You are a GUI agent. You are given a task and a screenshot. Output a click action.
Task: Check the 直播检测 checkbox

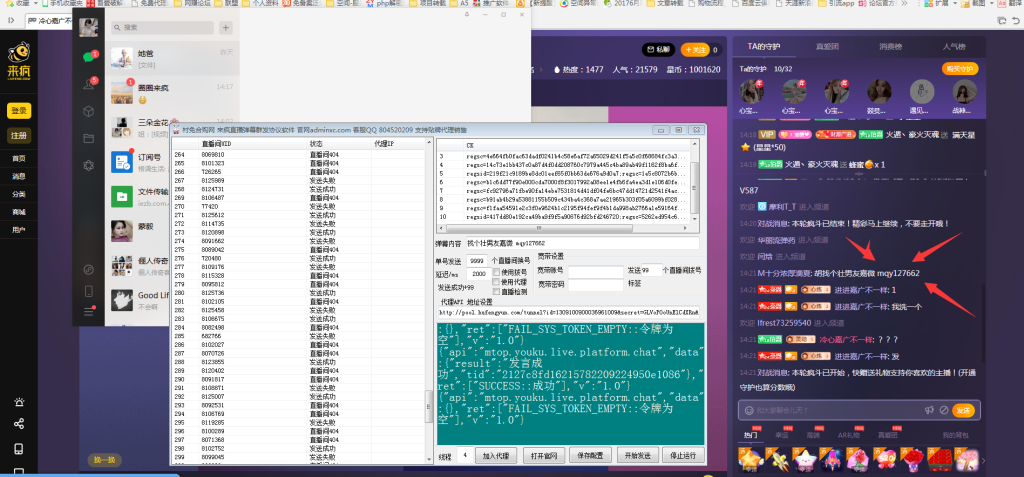coord(495,293)
